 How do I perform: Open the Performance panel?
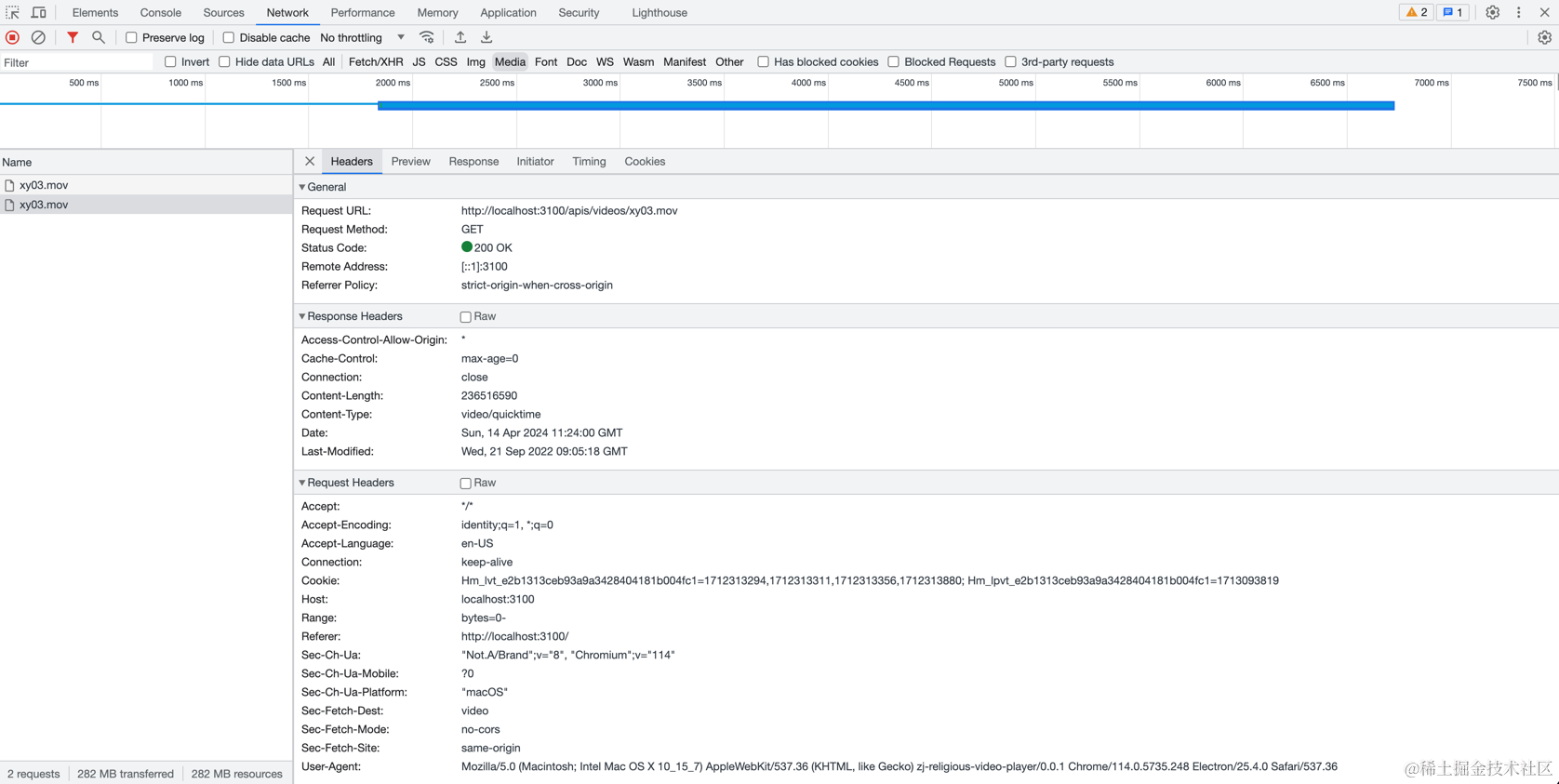click(363, 12)
